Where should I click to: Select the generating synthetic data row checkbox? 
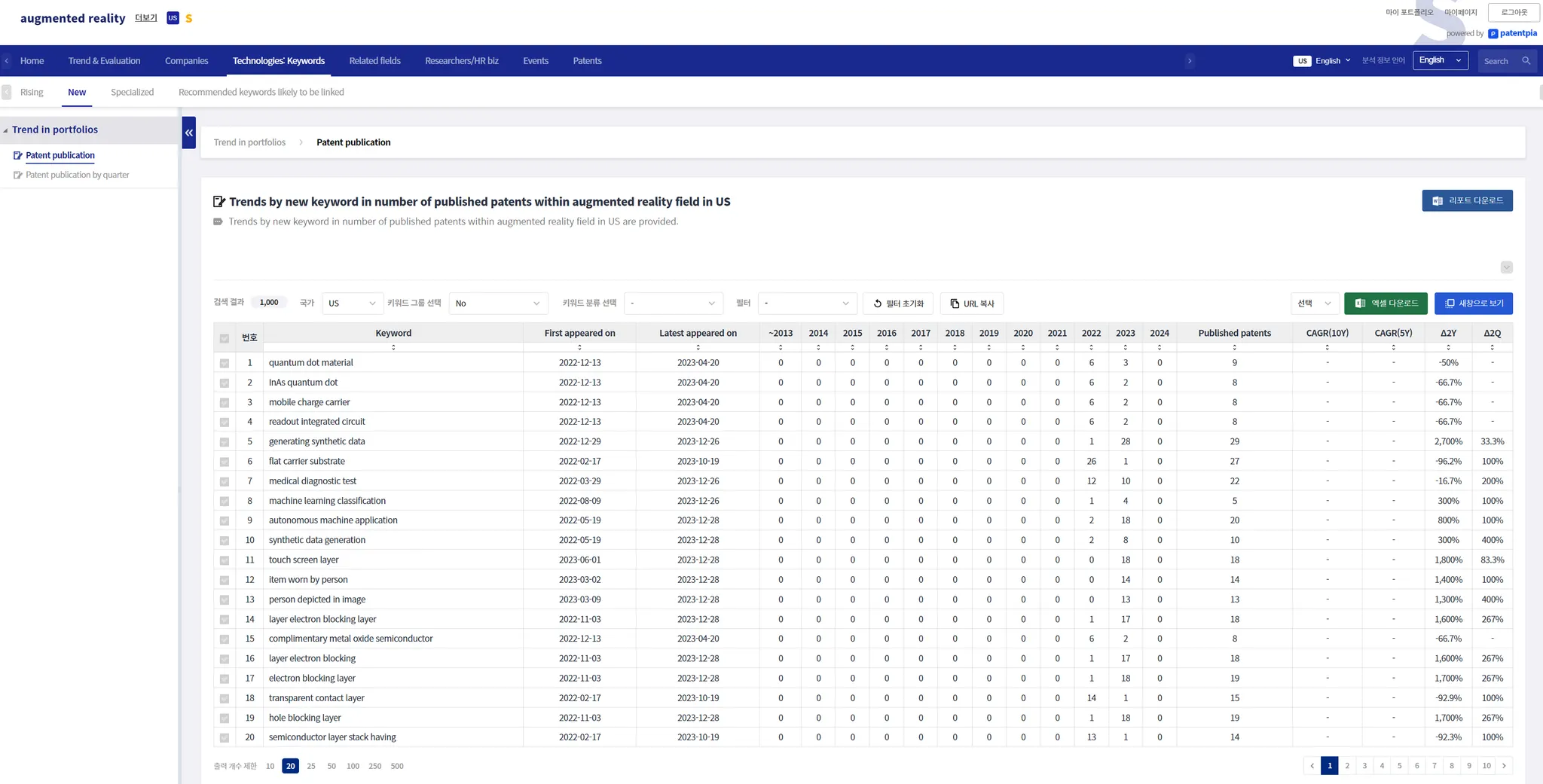pyautogui.click(x=225, y=442)
